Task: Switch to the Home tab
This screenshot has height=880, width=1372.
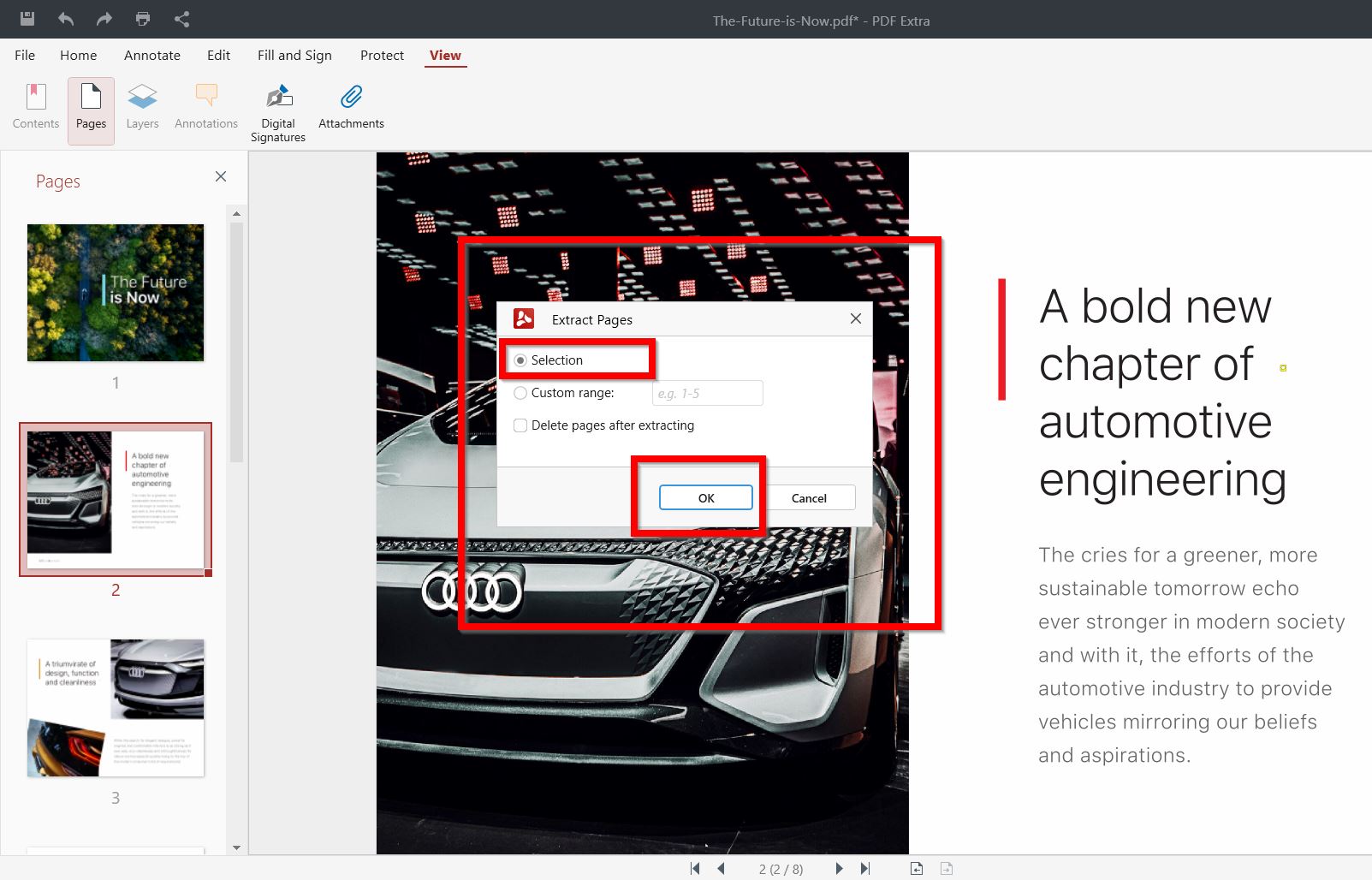Action: click(x=79, y=55)
